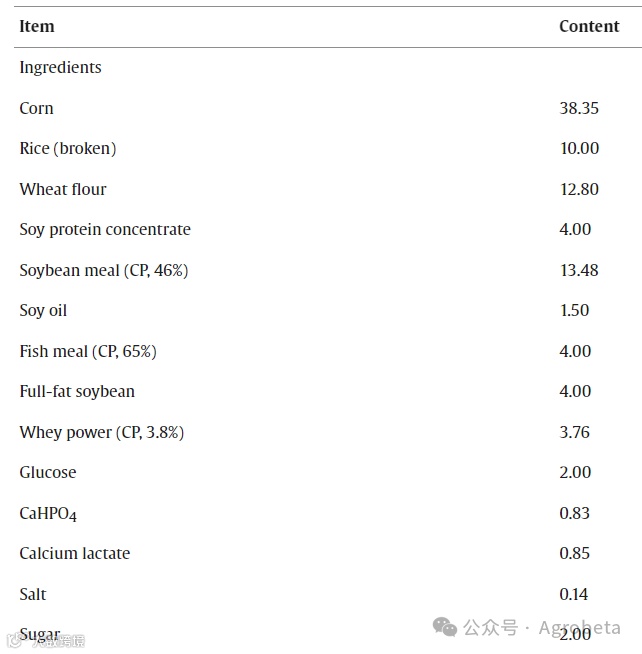Click the 38.35 value for Corn
642x654 pixels.
[579, 108]
